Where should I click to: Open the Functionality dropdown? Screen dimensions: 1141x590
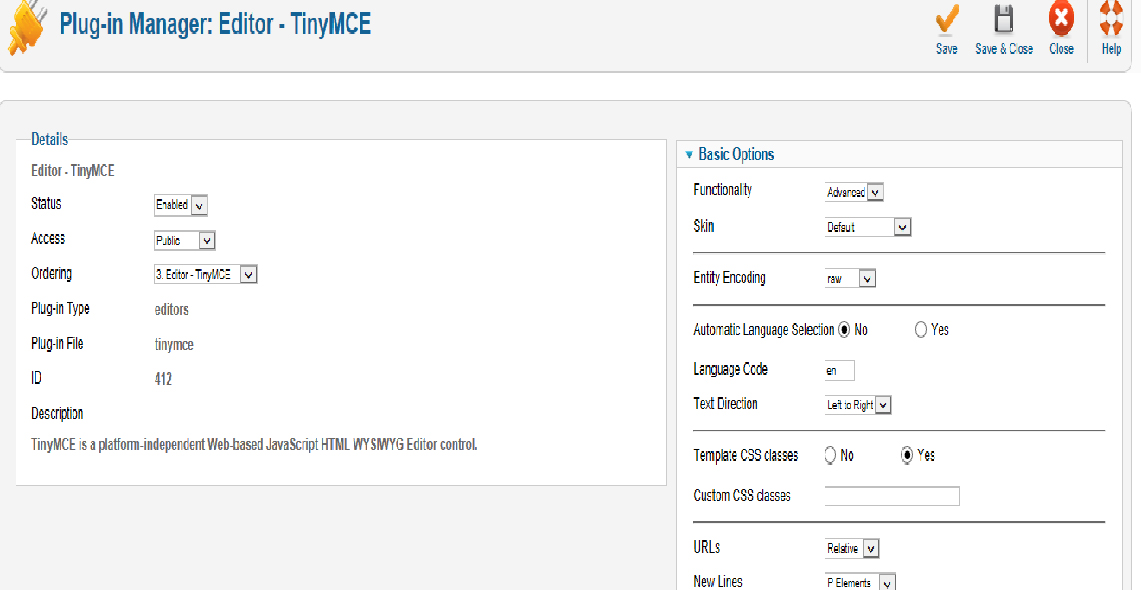point(854,193)
